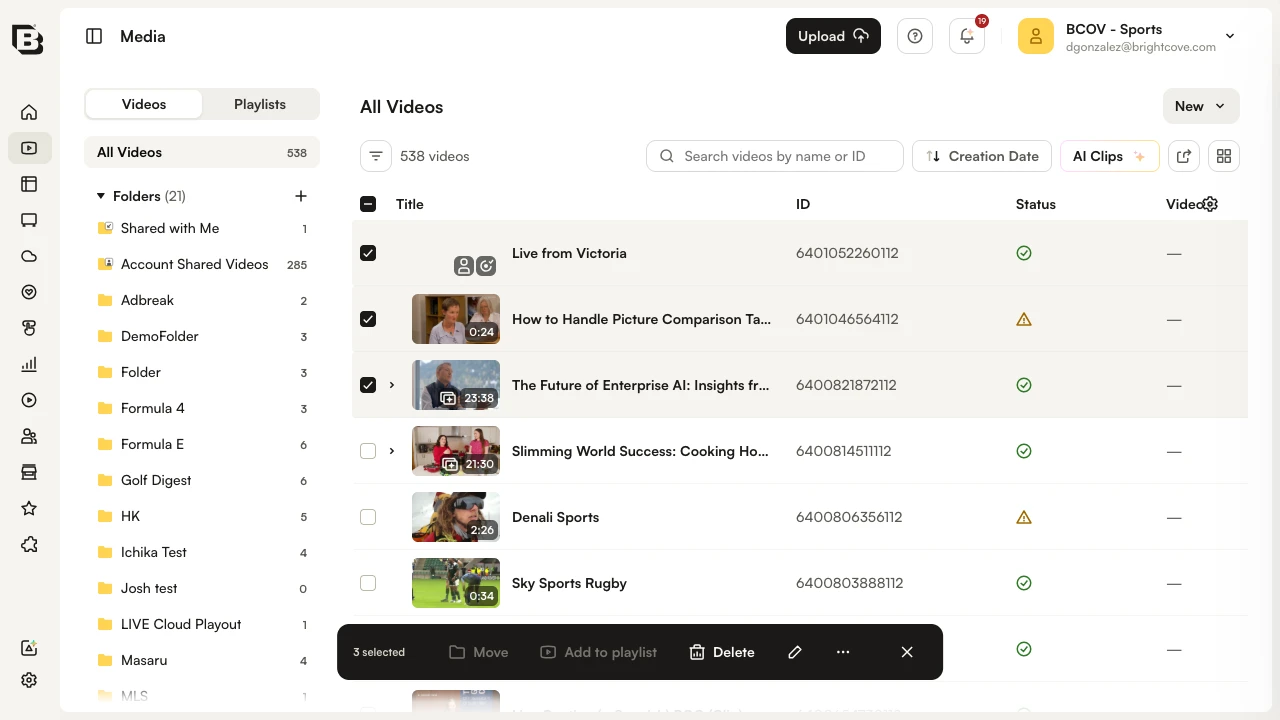The image size is (1280, 720).
Task: Open the monitor icon in left rail
Action: coord(29,220)
